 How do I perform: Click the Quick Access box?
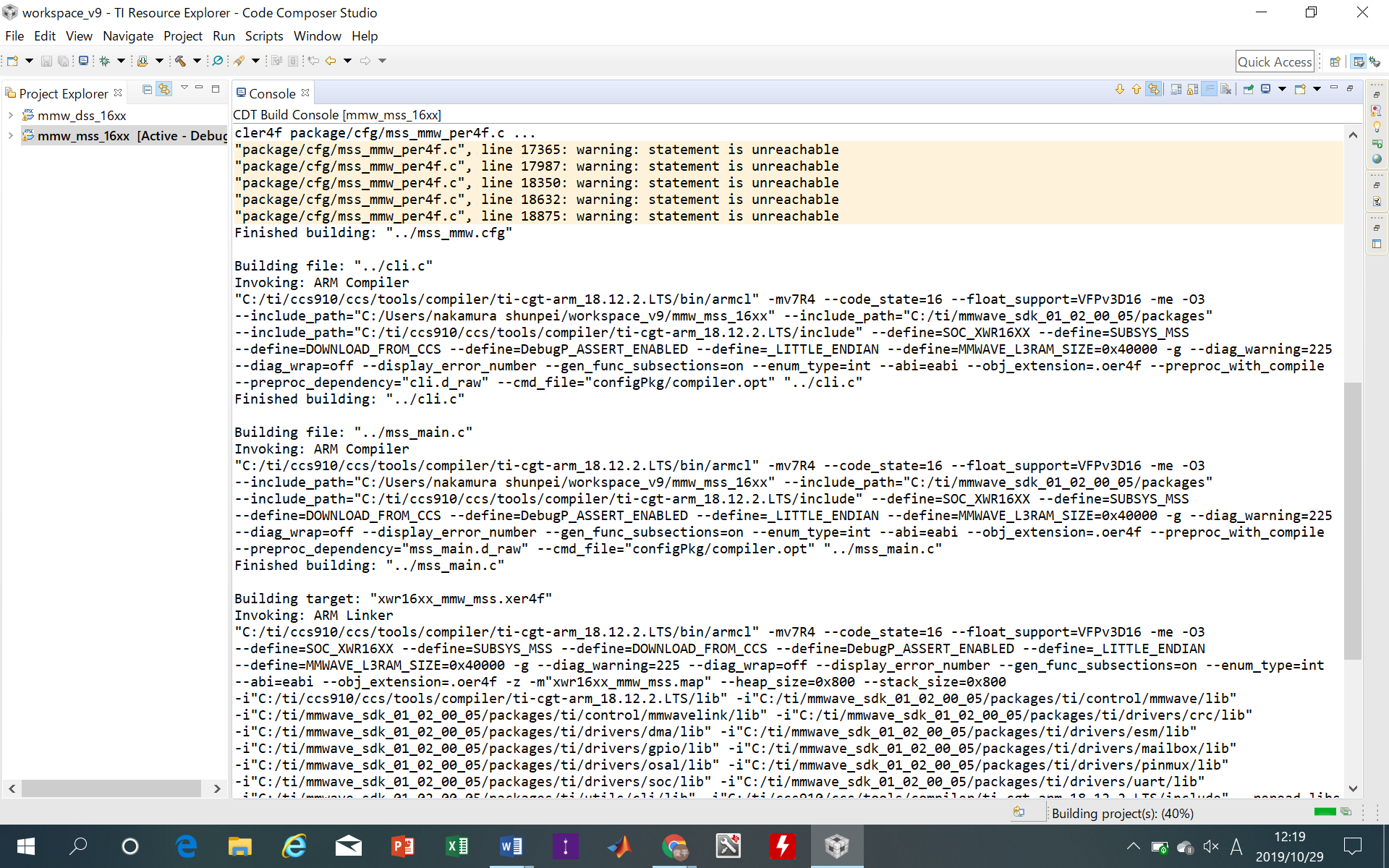click(1274, 62)
